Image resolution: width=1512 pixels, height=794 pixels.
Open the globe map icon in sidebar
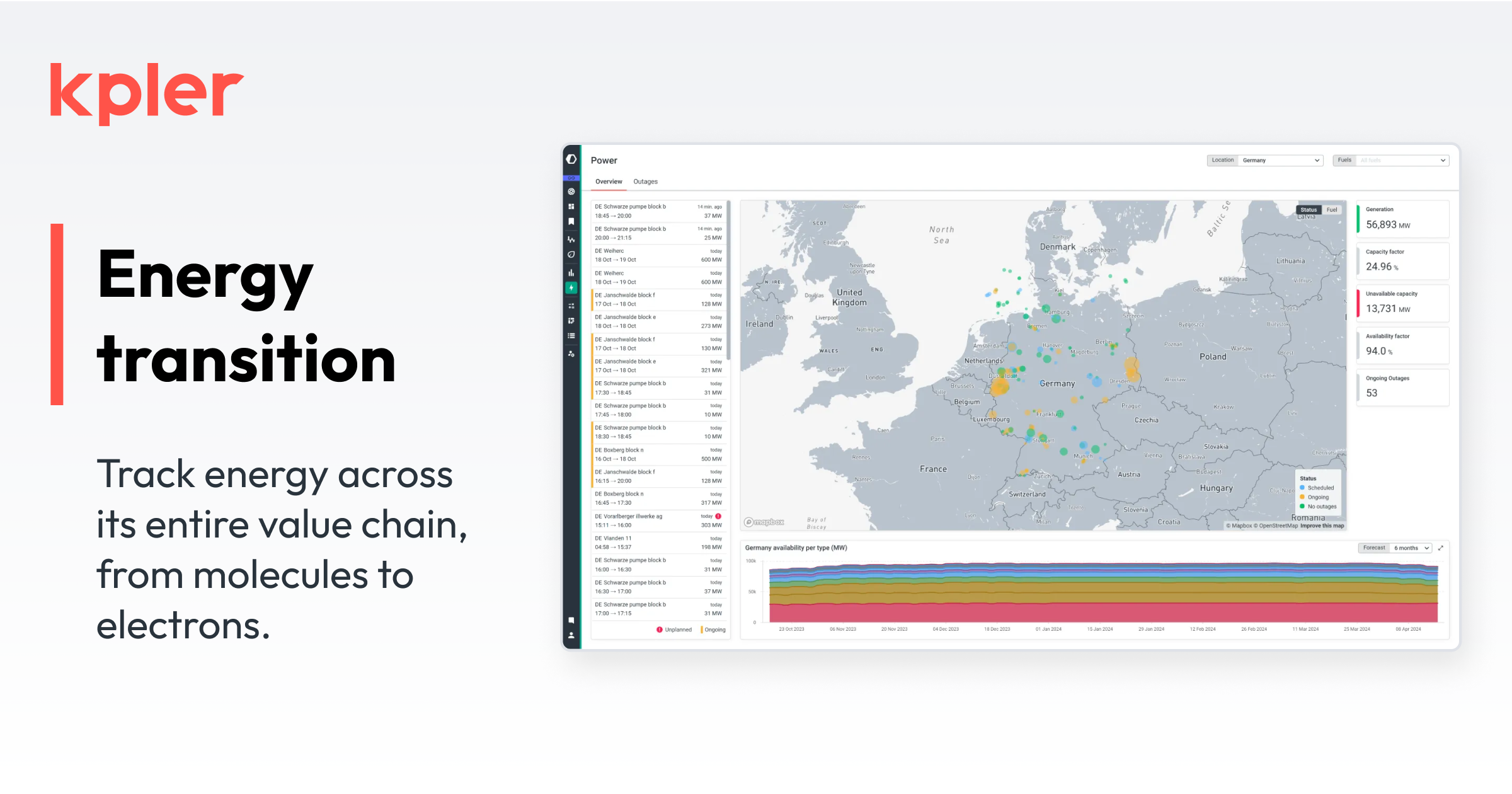point(571,191)
